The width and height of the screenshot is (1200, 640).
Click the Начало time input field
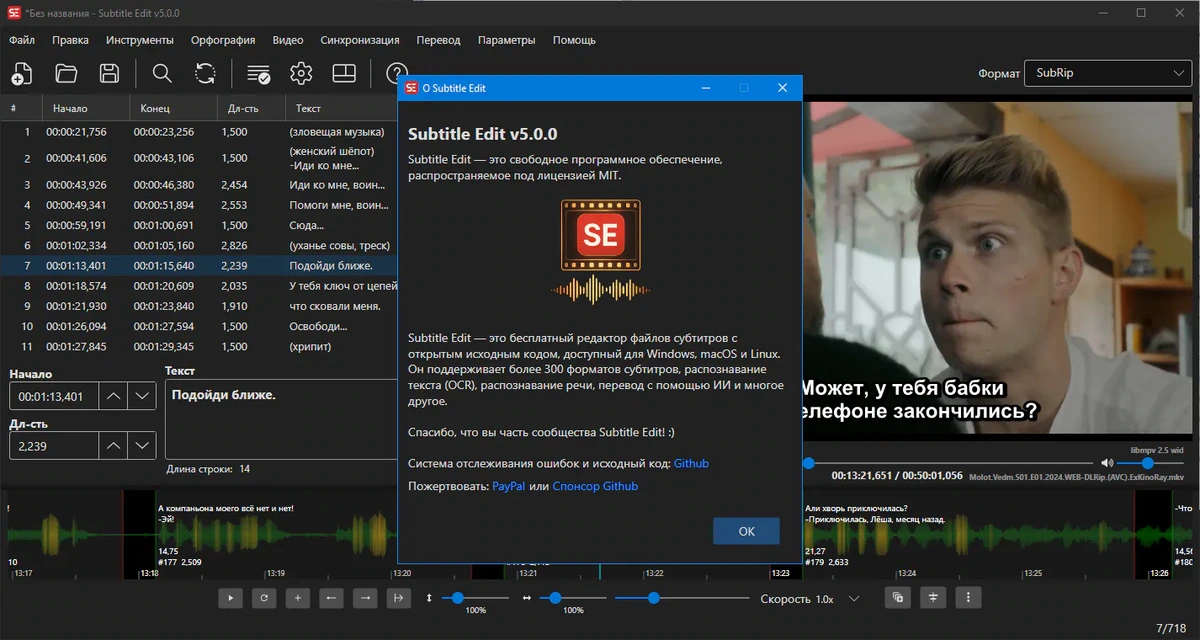54,396
